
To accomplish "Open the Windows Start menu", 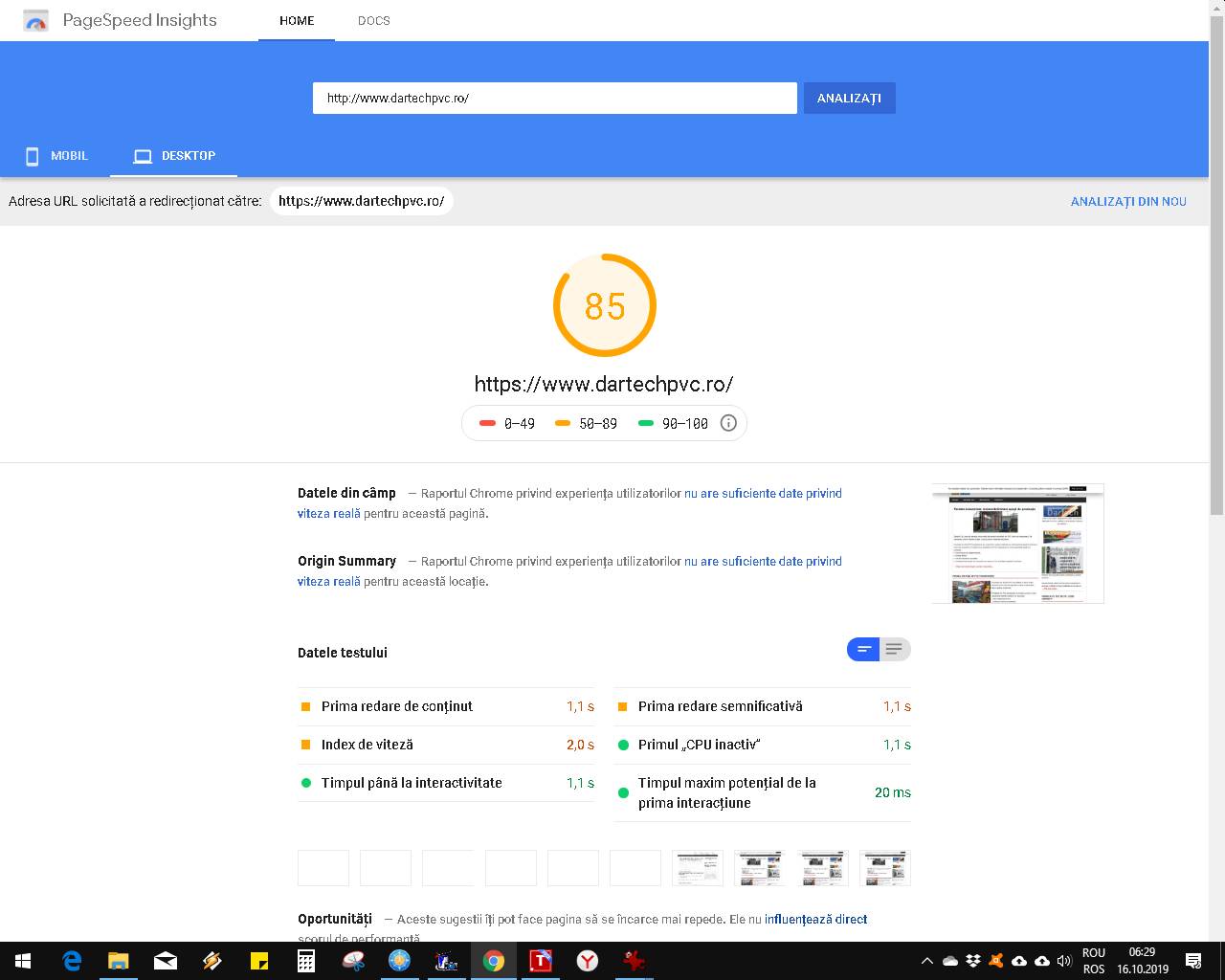I will pyautogui.click(x=23, y=961).
